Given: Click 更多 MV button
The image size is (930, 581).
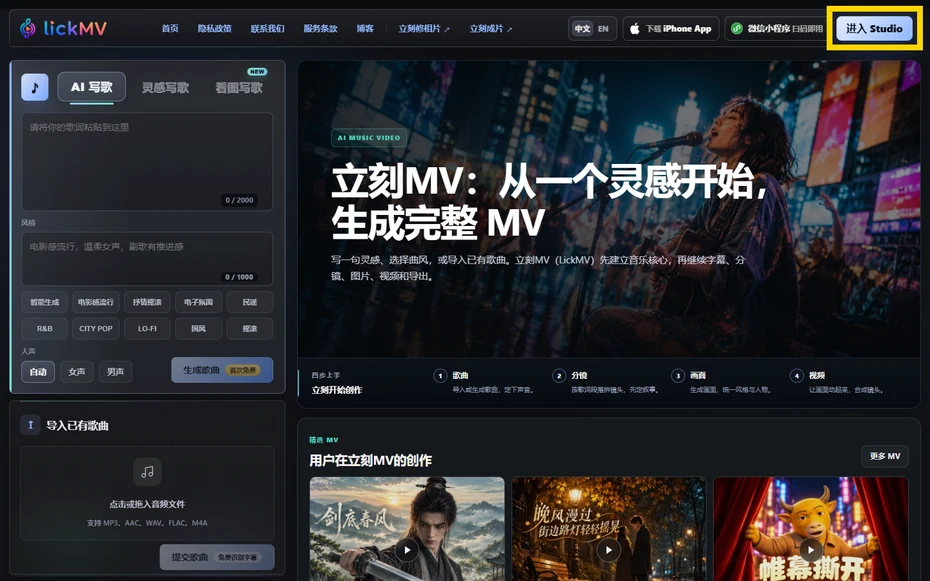Looking at the screenshot, I should coord(885,456).
